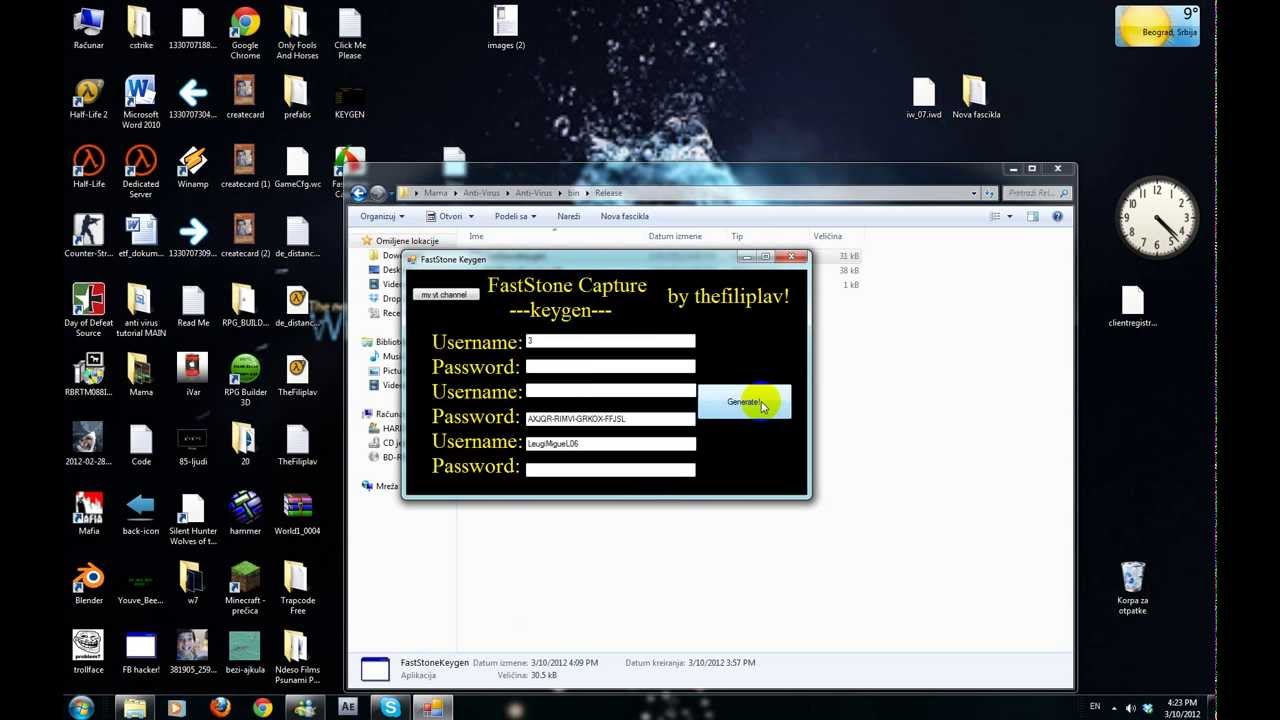Select the Counter-Strike desktop shortcut
Image resolution: width=1280 pixels, height=720 pixels.
[89, 236]
